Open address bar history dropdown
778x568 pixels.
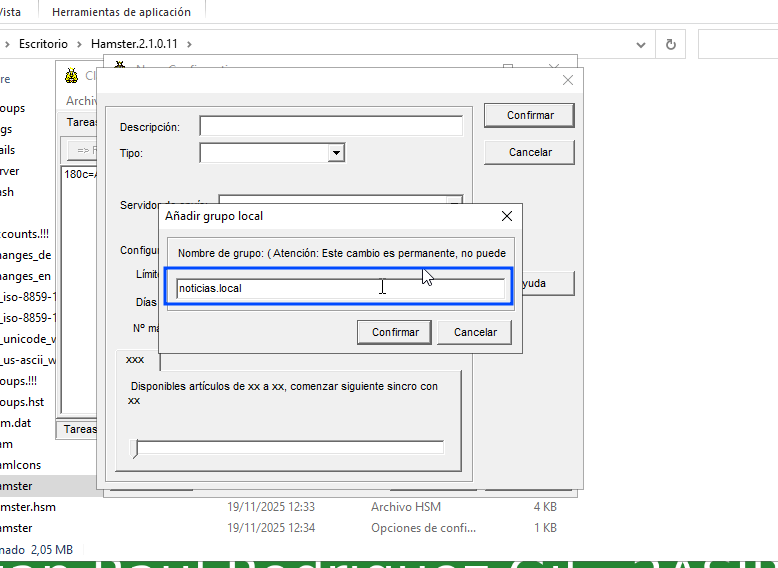click(x=641, y=45)
